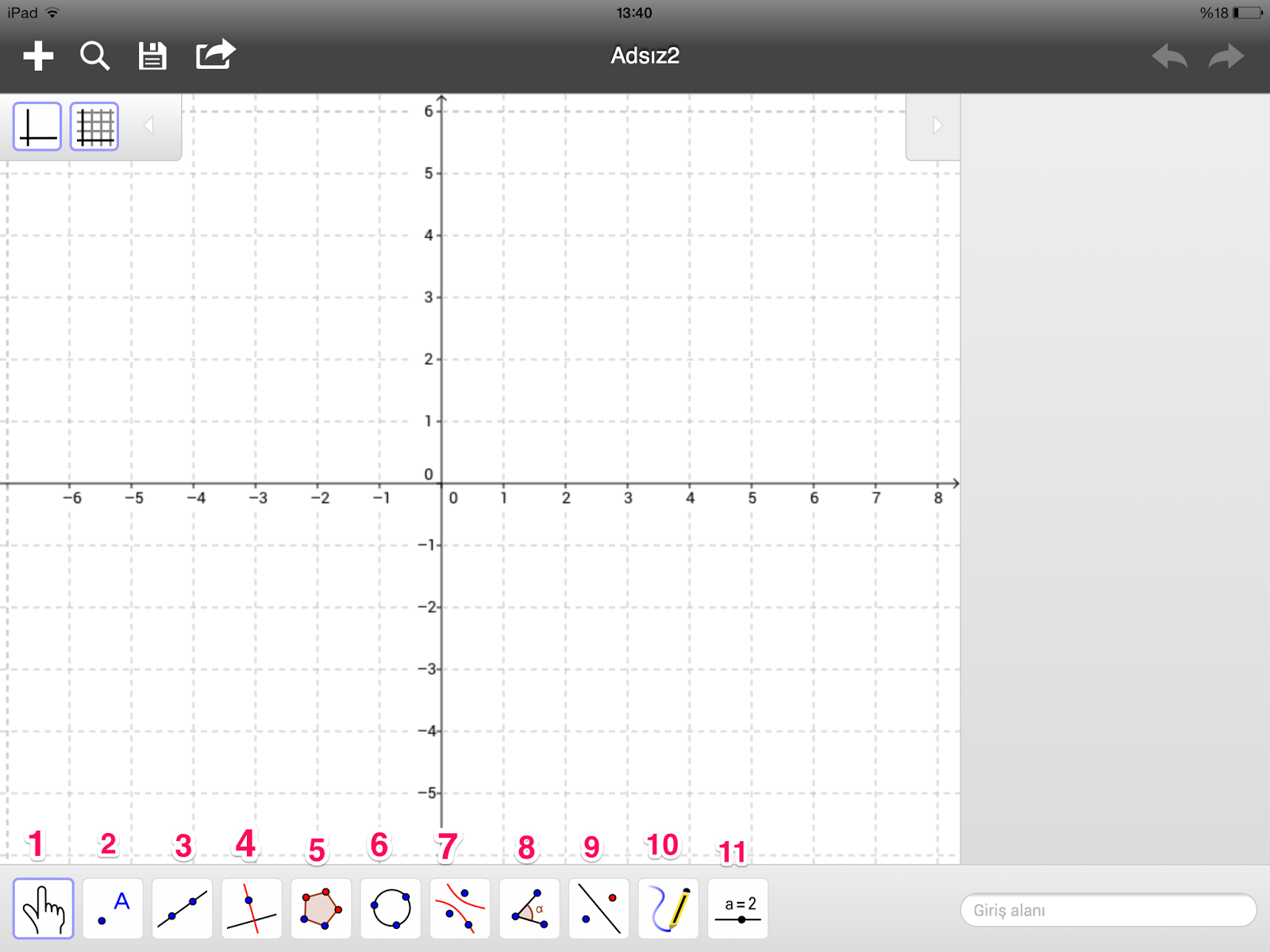Select the Conic/hyperbola tool

(x=460, y=908)
